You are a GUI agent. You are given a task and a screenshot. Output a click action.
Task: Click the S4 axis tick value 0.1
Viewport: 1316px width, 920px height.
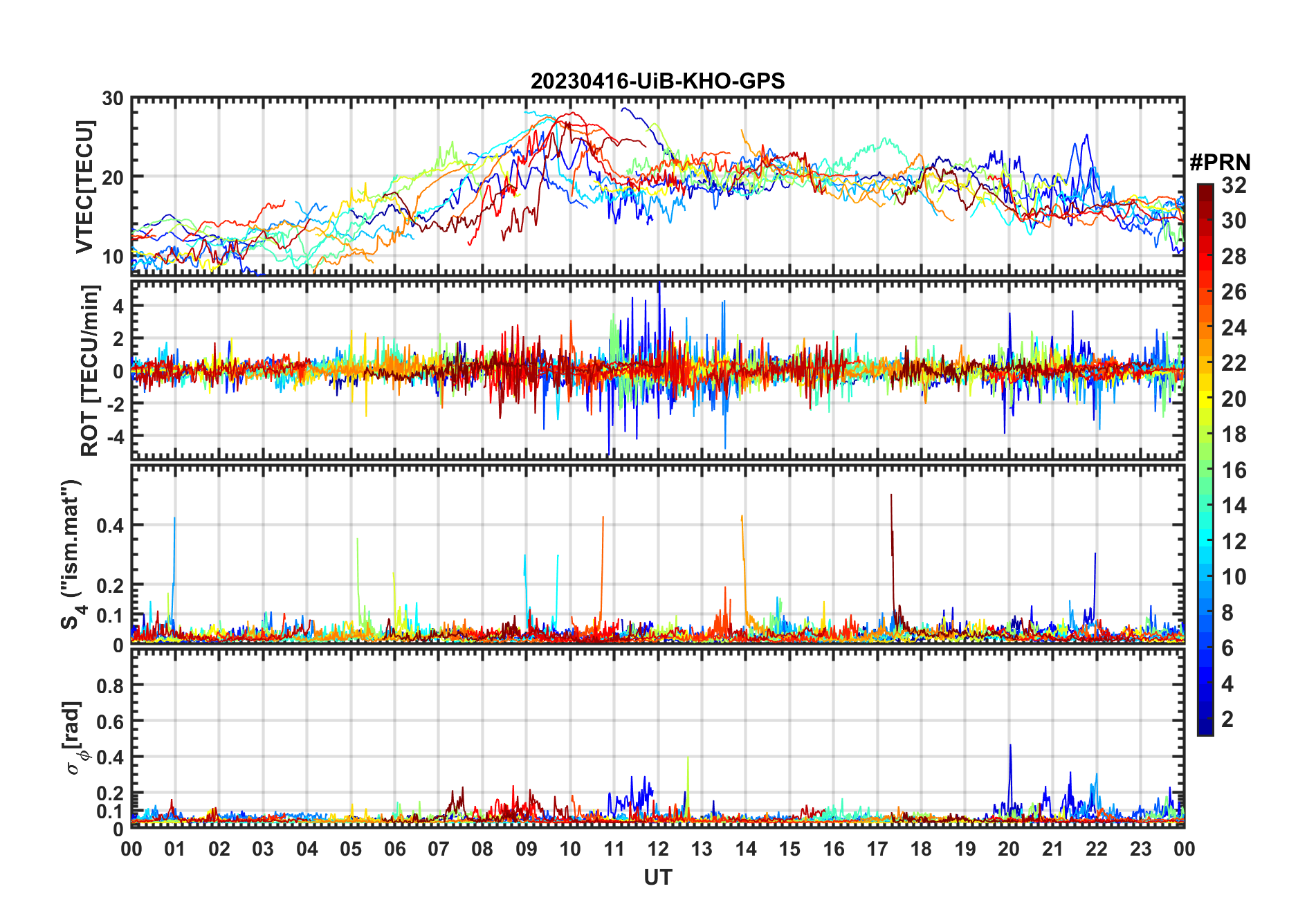[x=110, y=616]
